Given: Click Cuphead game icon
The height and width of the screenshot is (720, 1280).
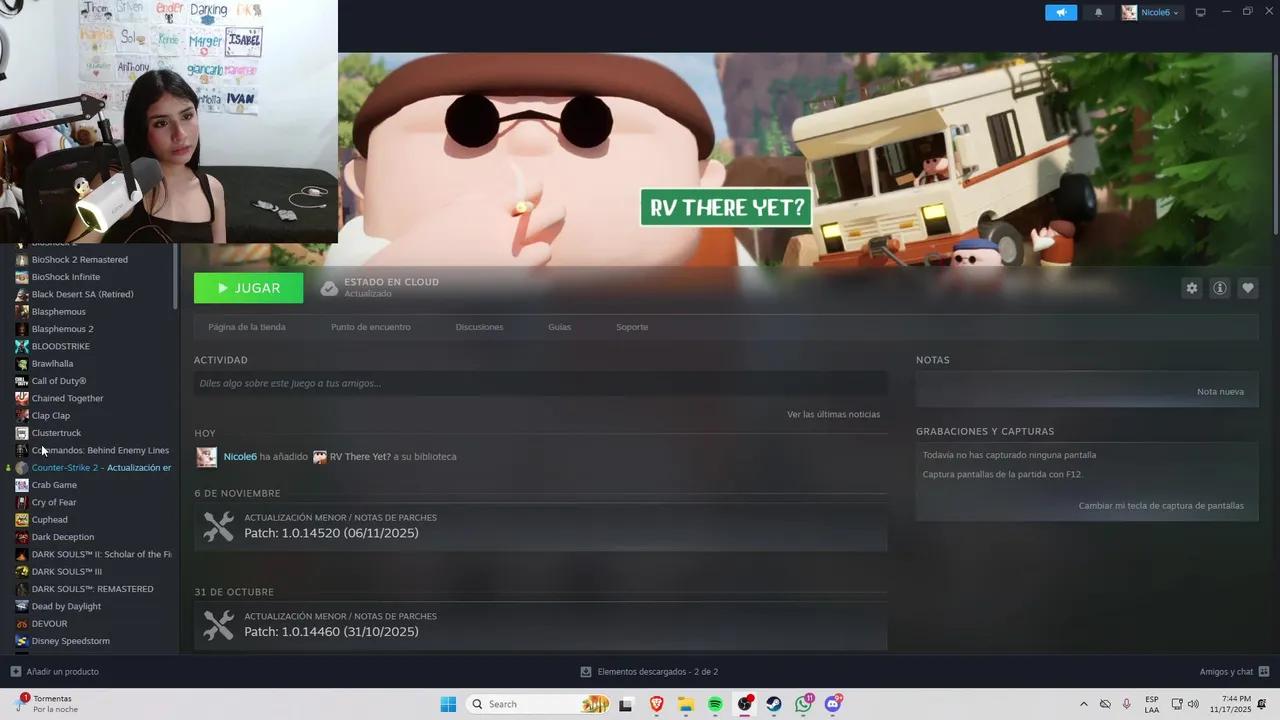Looking at the screenshot, I should click(22, 520).
